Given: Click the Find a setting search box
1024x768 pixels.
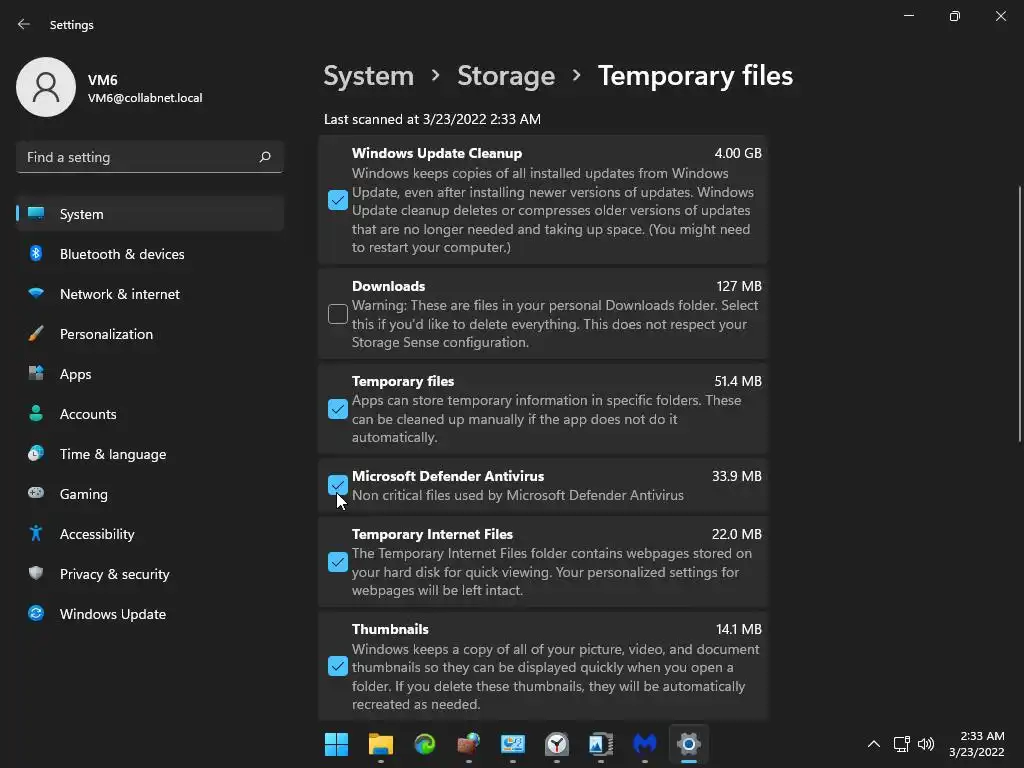Looking at the screenshot, I should point(138,157).
